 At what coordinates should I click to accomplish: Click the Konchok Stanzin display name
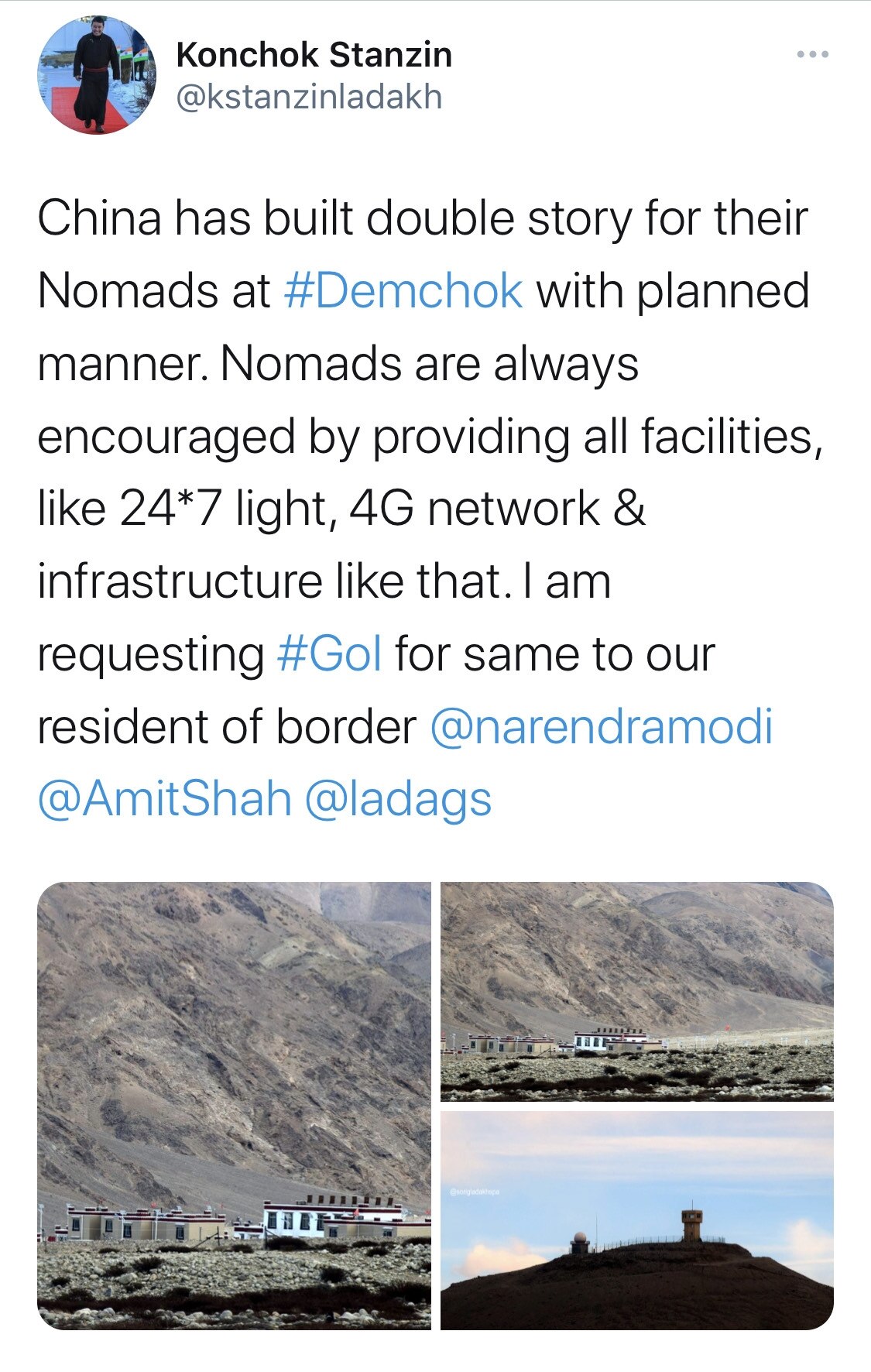coord(314,55)
